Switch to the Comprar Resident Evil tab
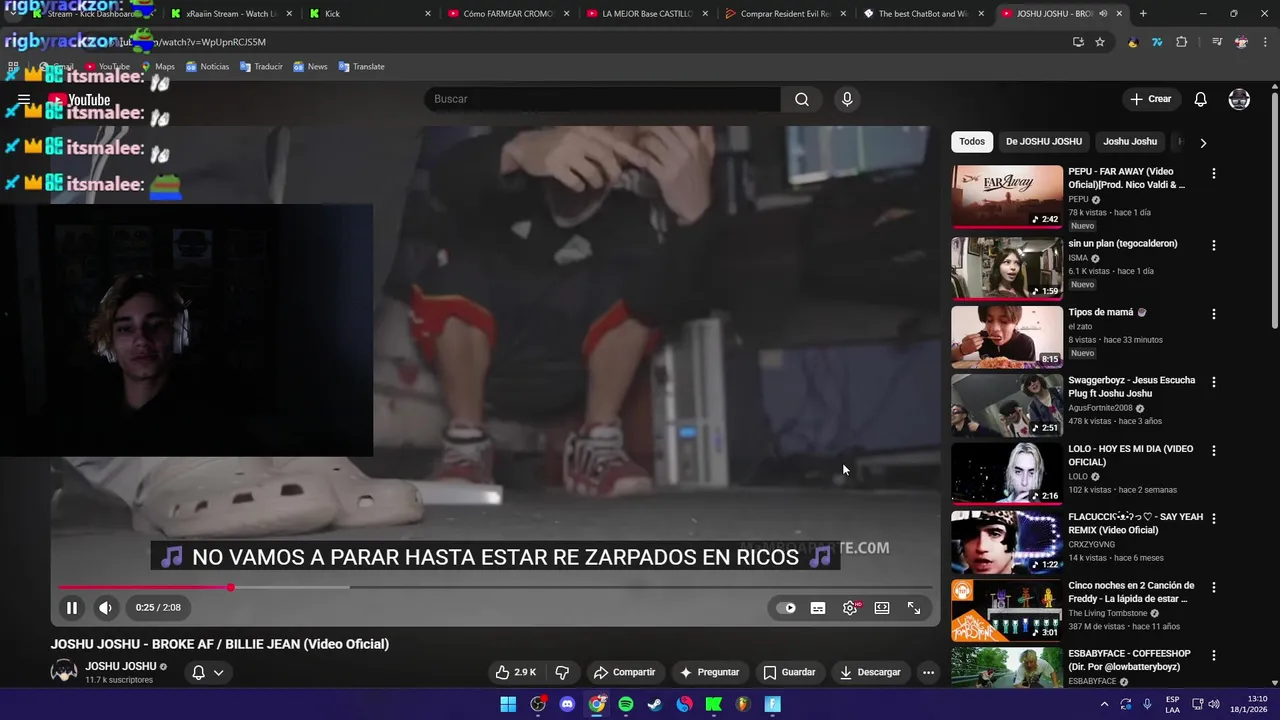 tap(786, 14)
